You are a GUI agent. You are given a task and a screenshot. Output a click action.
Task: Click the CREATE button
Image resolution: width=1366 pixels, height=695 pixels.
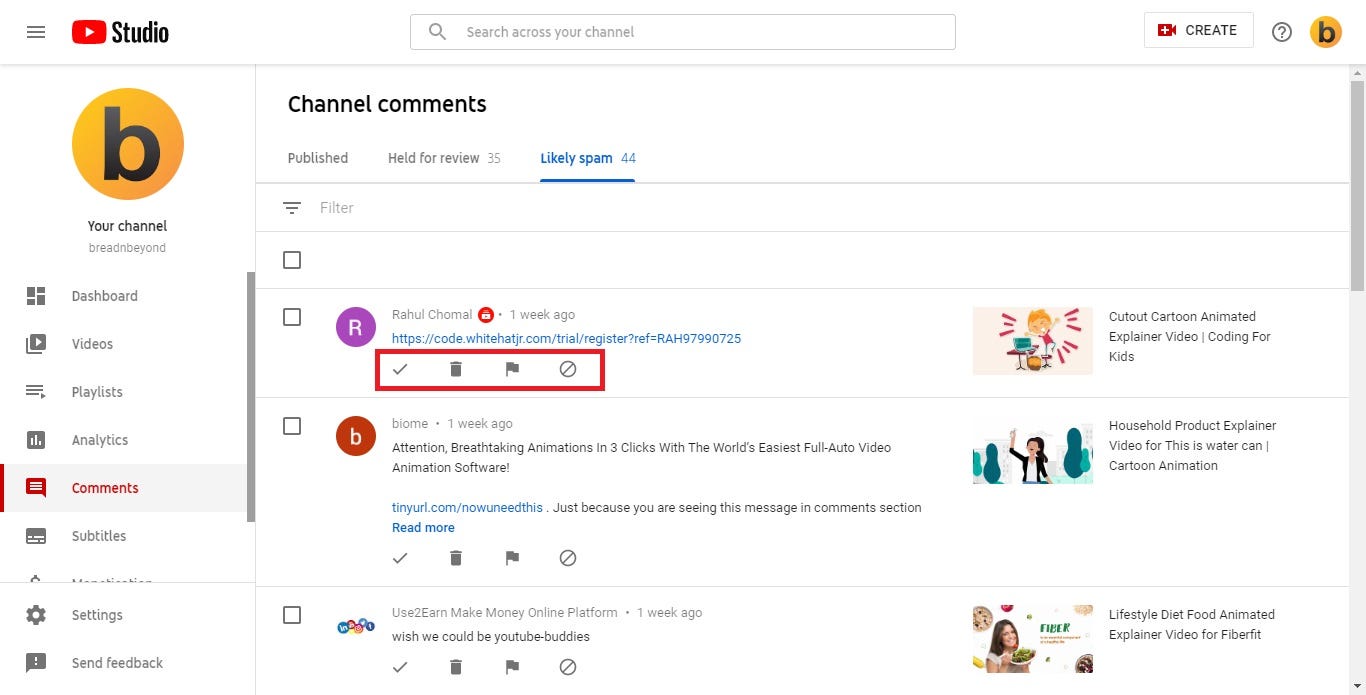[x=1198, y=30]
